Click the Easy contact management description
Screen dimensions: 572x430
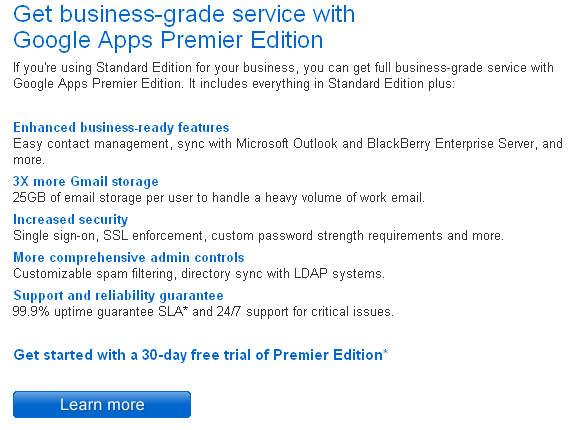pyautogui.click(x=288, y=152)
